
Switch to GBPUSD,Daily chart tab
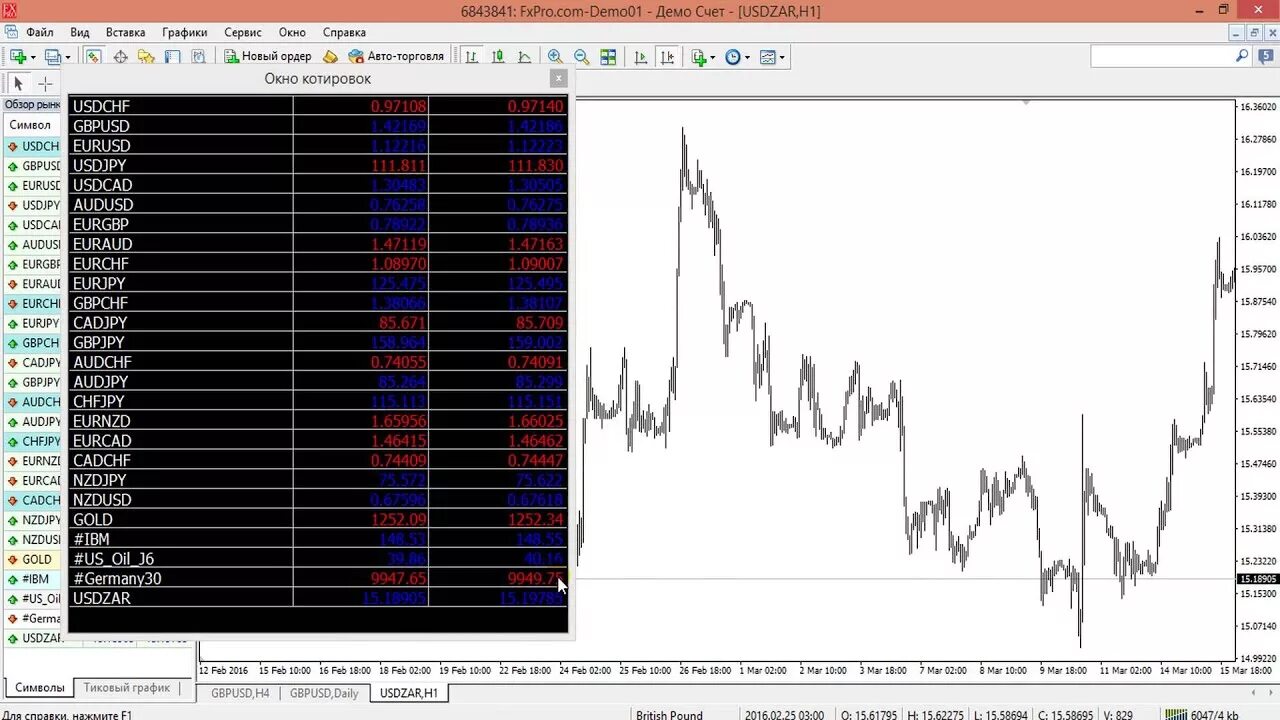(323, 693)
